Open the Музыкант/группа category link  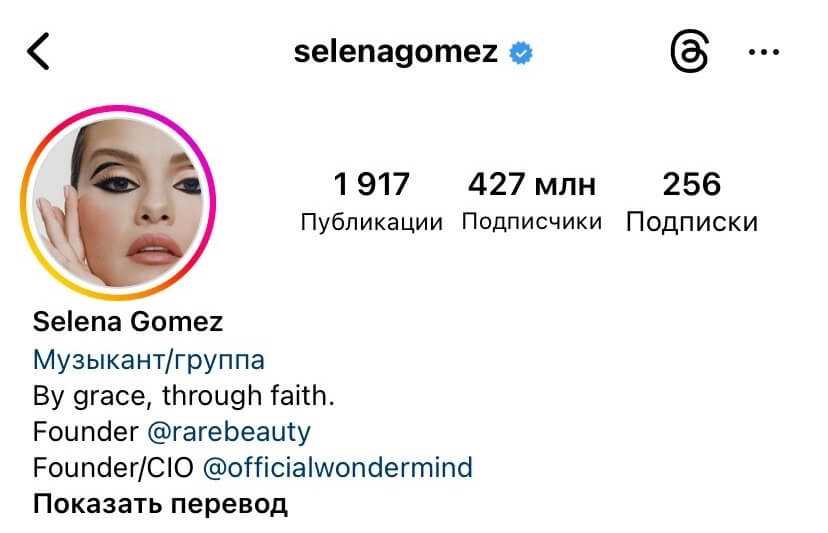[x=148, y=360]
